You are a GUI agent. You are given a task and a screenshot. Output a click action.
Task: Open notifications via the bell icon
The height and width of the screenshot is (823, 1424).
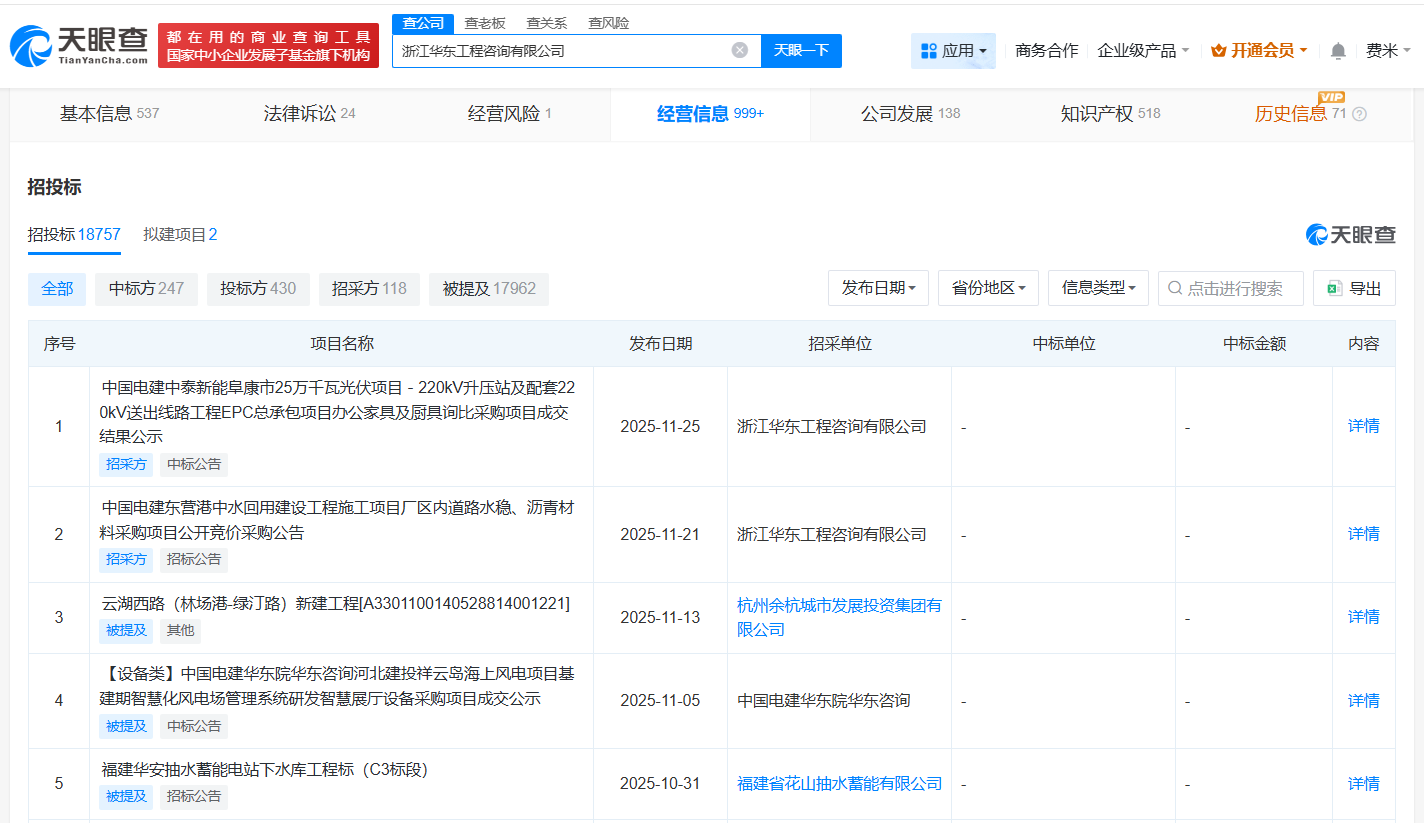coord(1337,49)
